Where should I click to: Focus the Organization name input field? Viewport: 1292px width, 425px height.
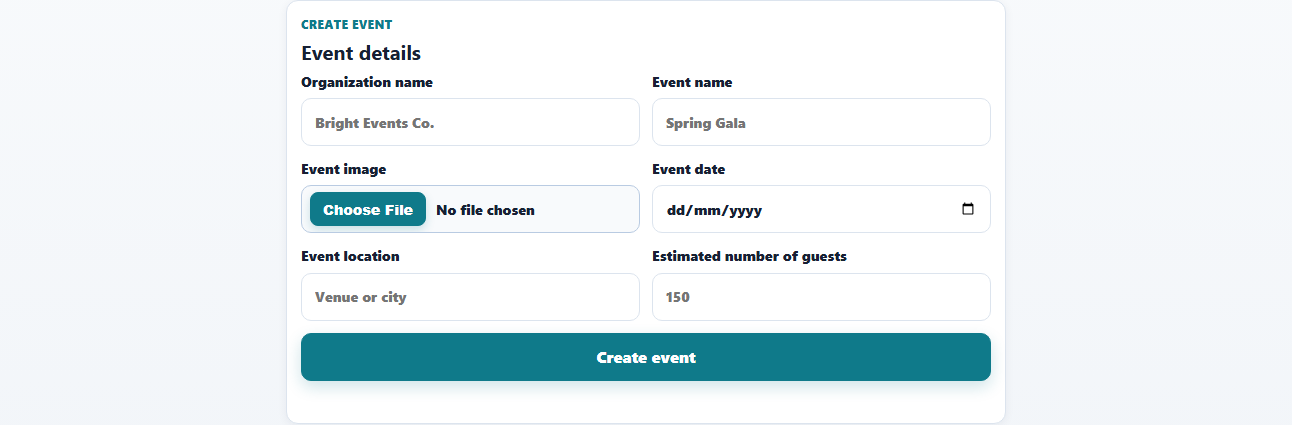(x=470, y=122)
